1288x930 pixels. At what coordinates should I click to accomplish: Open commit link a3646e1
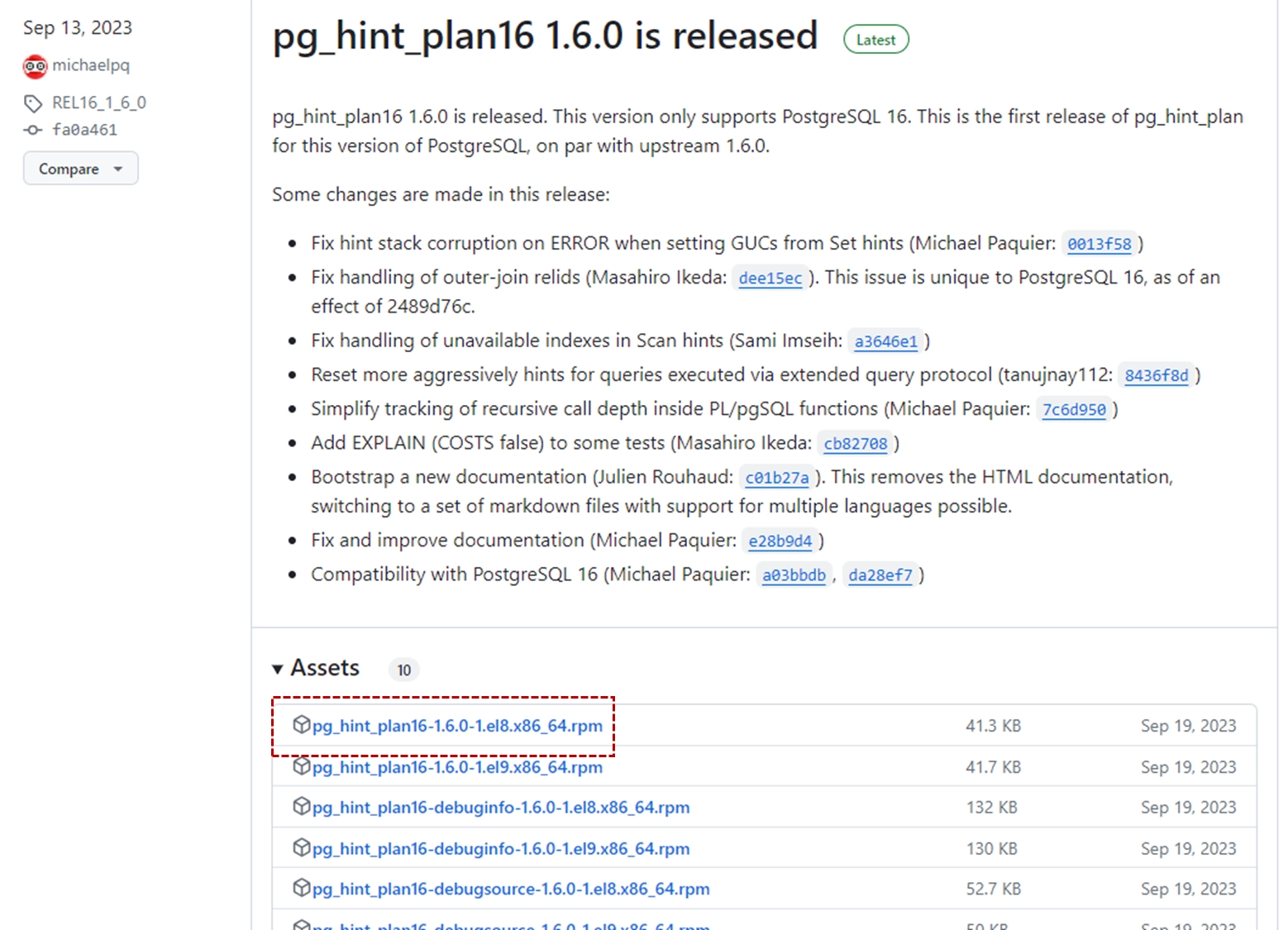pyautogui.click(x=885, y=341)
